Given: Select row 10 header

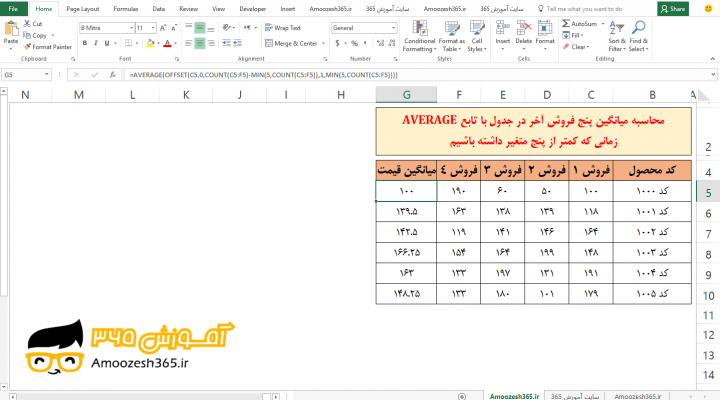Looking at the screenshot, I should (x=709, y=295).
